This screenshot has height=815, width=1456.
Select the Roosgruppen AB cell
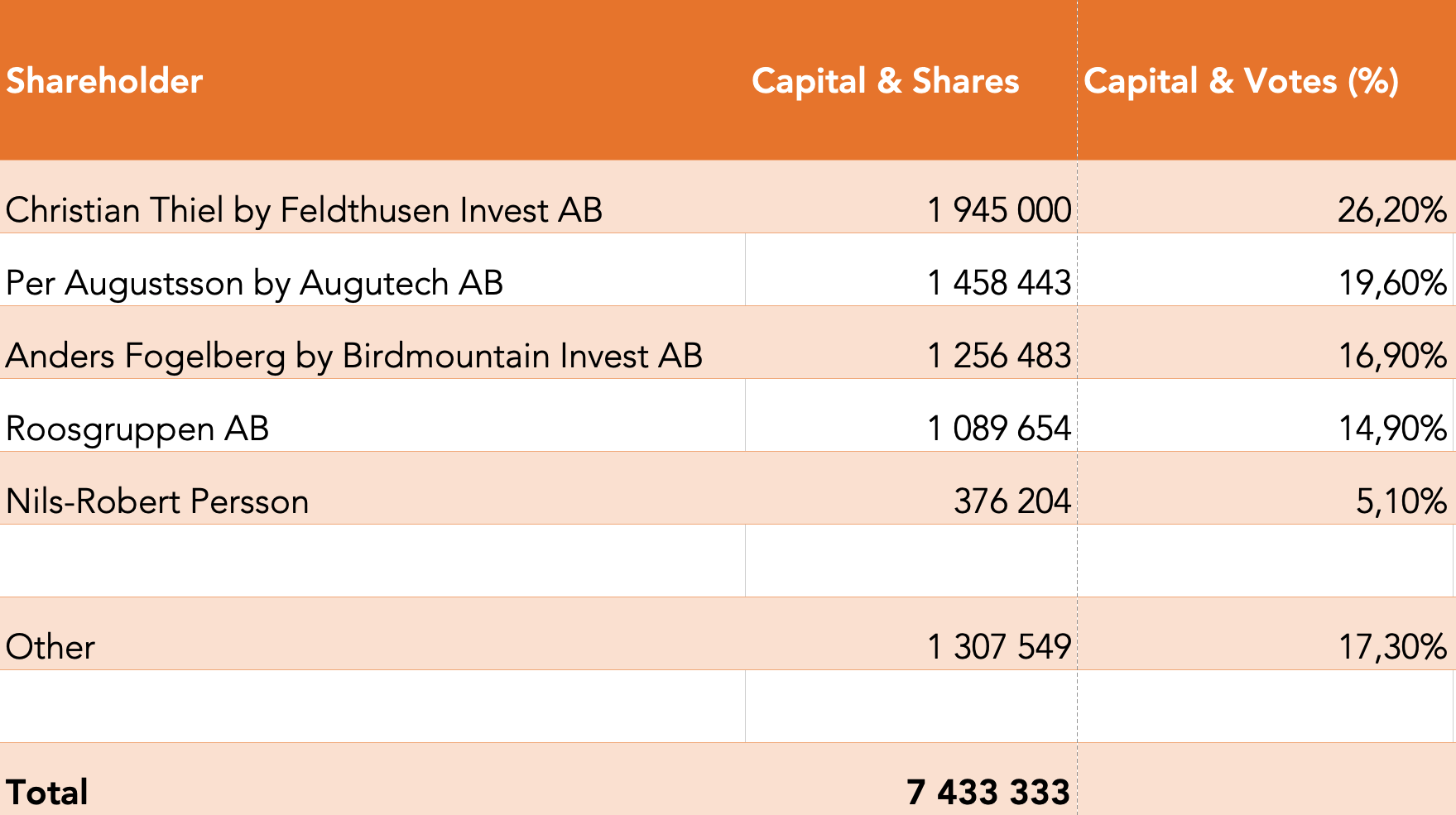click(x=137, y=429)
